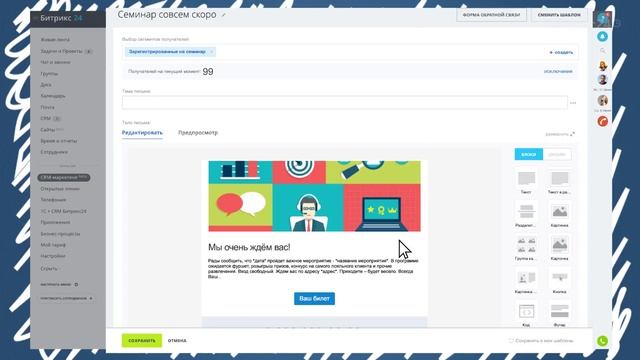Click the orange-red phone call icon

click(602, 121)
